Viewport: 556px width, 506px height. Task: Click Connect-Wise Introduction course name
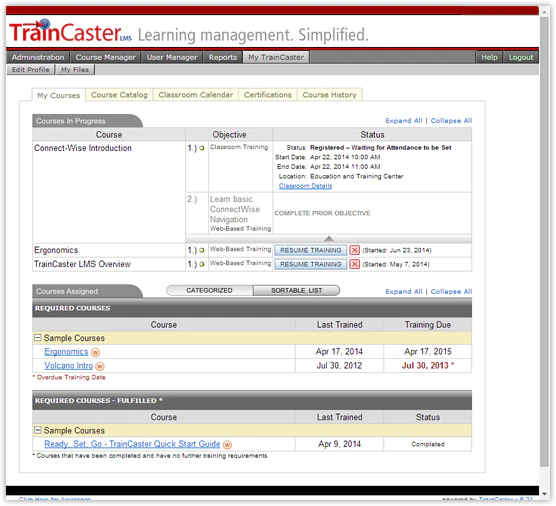(x=83, y=148)
